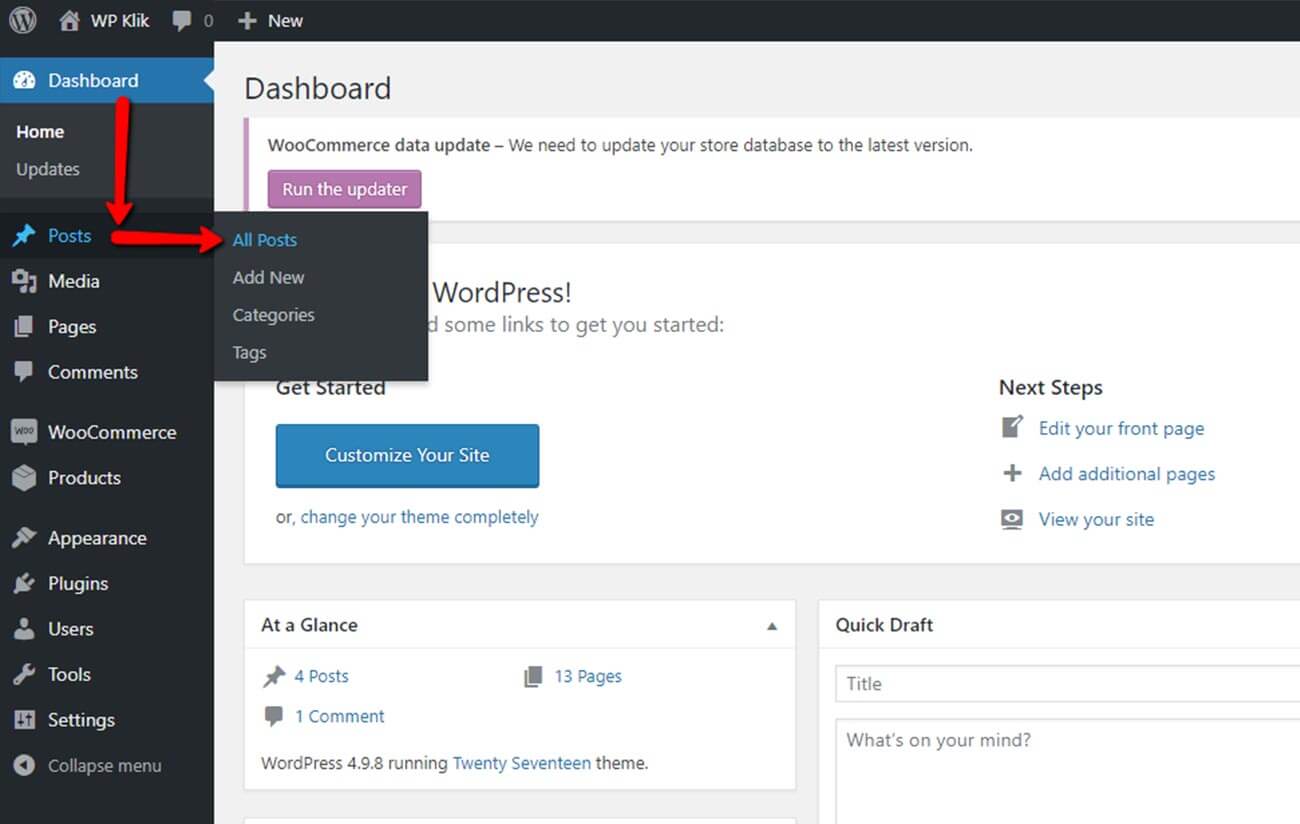1300x824 pixels.
Task: Follow the Edit your front page link
Action: pos(1120,428)
